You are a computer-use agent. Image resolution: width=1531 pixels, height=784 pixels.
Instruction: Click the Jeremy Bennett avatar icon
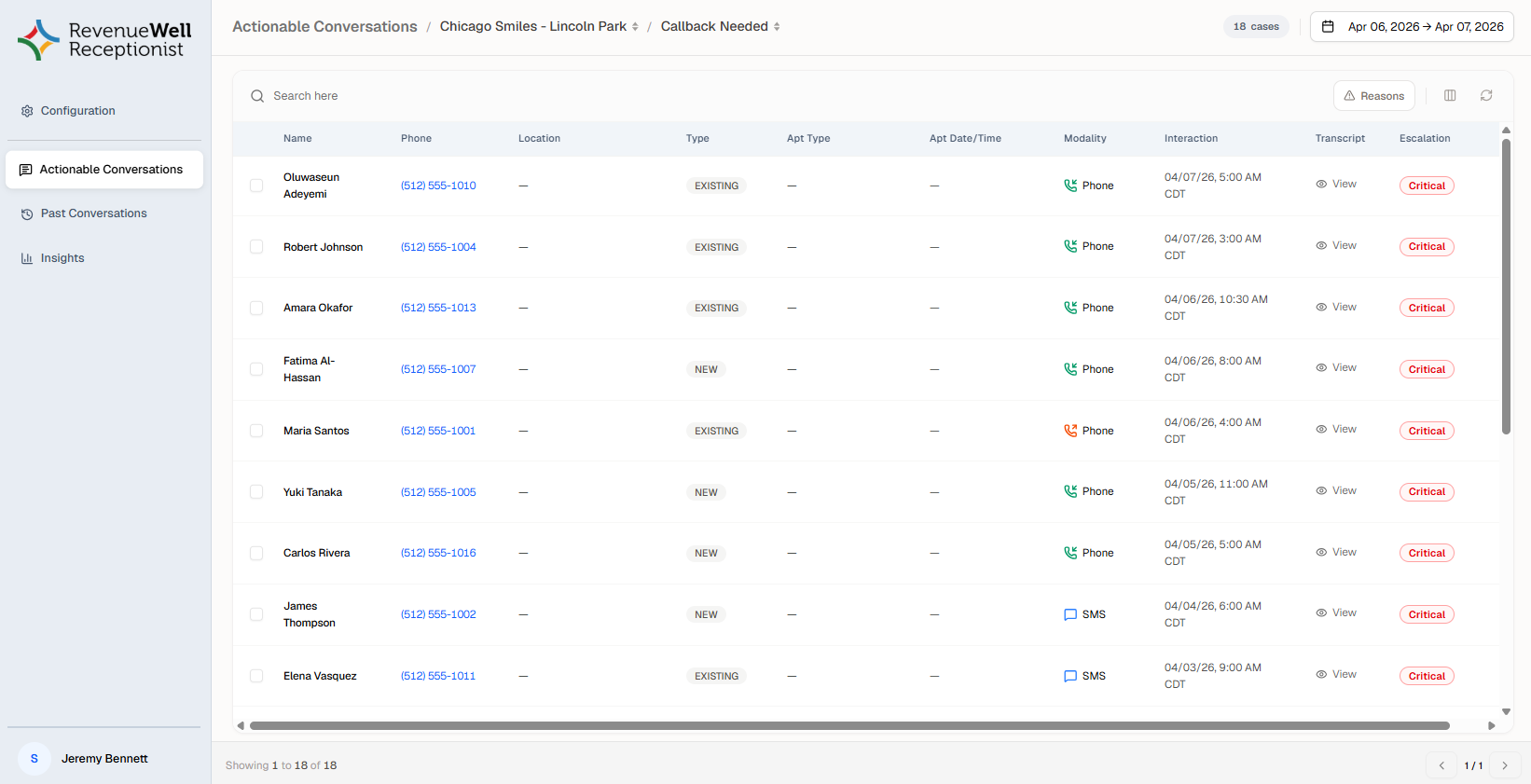pos(34,759)
